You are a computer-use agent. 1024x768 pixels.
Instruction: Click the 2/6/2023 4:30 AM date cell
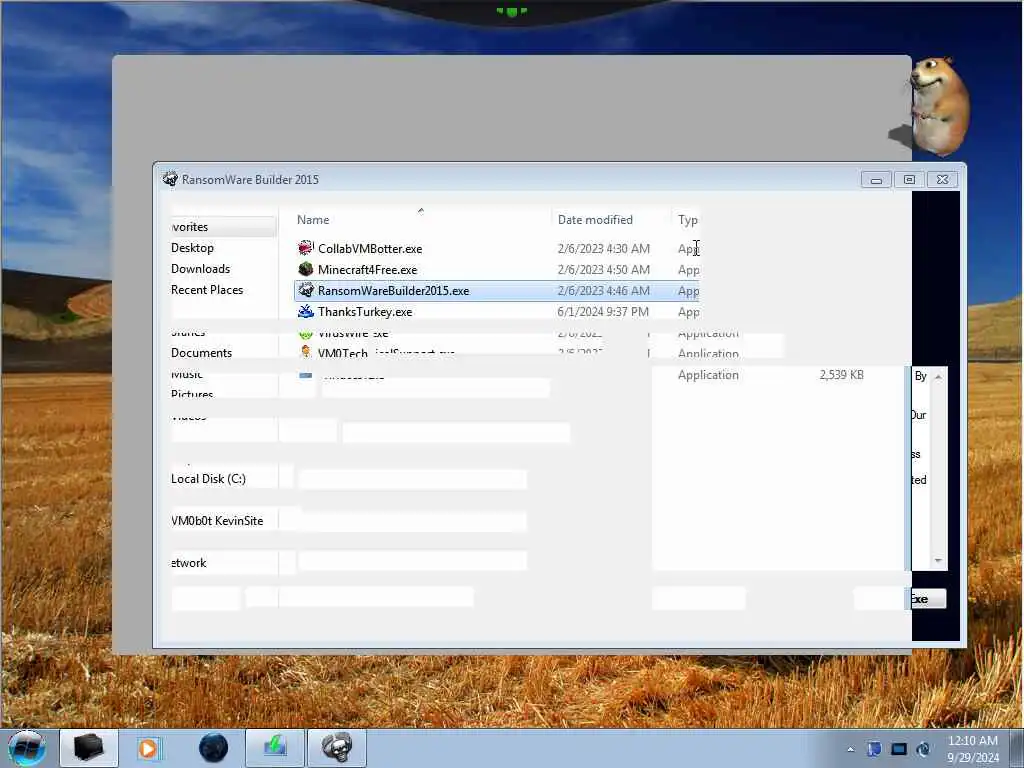tap(603, 249)
